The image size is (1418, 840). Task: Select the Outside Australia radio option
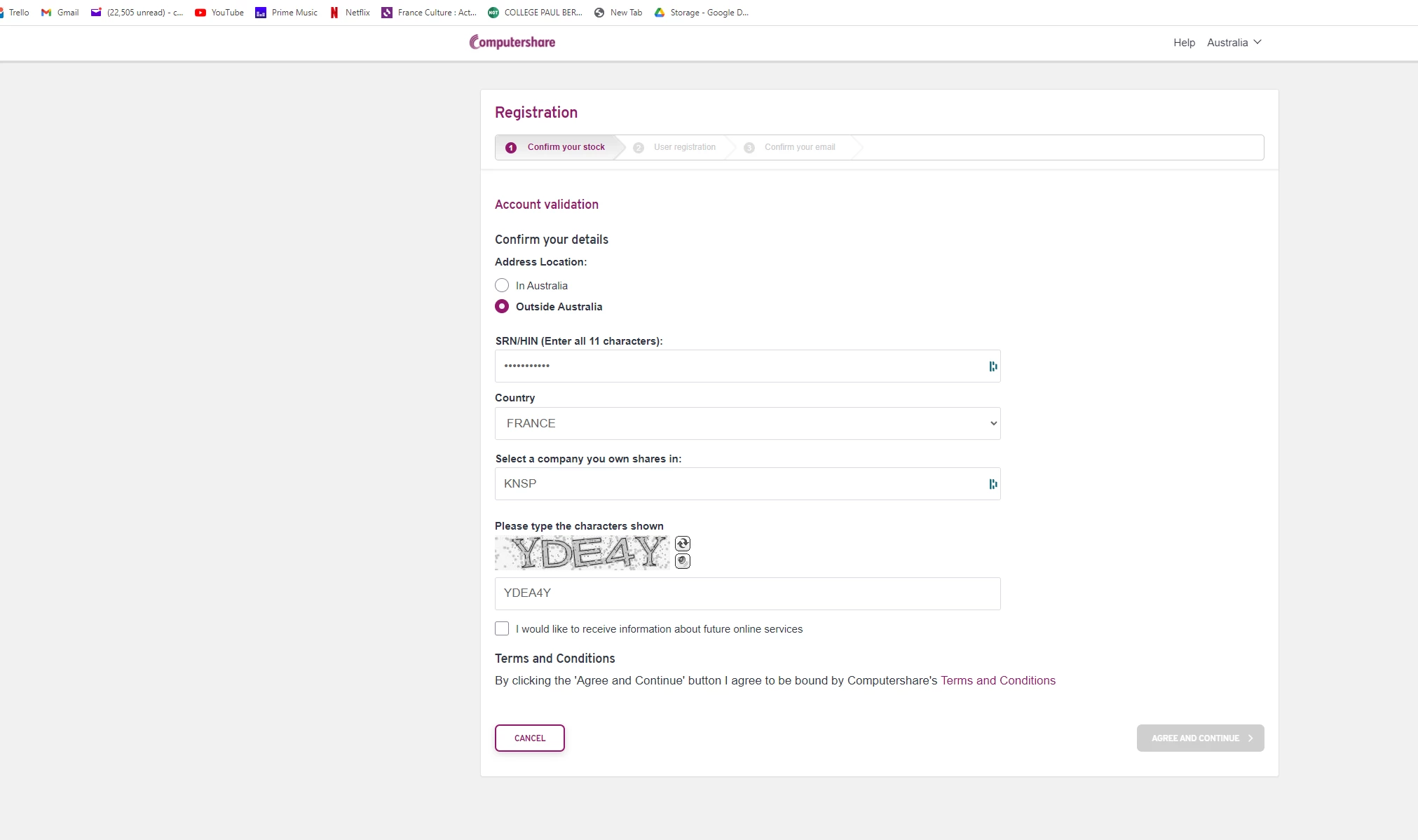point(502,307)
